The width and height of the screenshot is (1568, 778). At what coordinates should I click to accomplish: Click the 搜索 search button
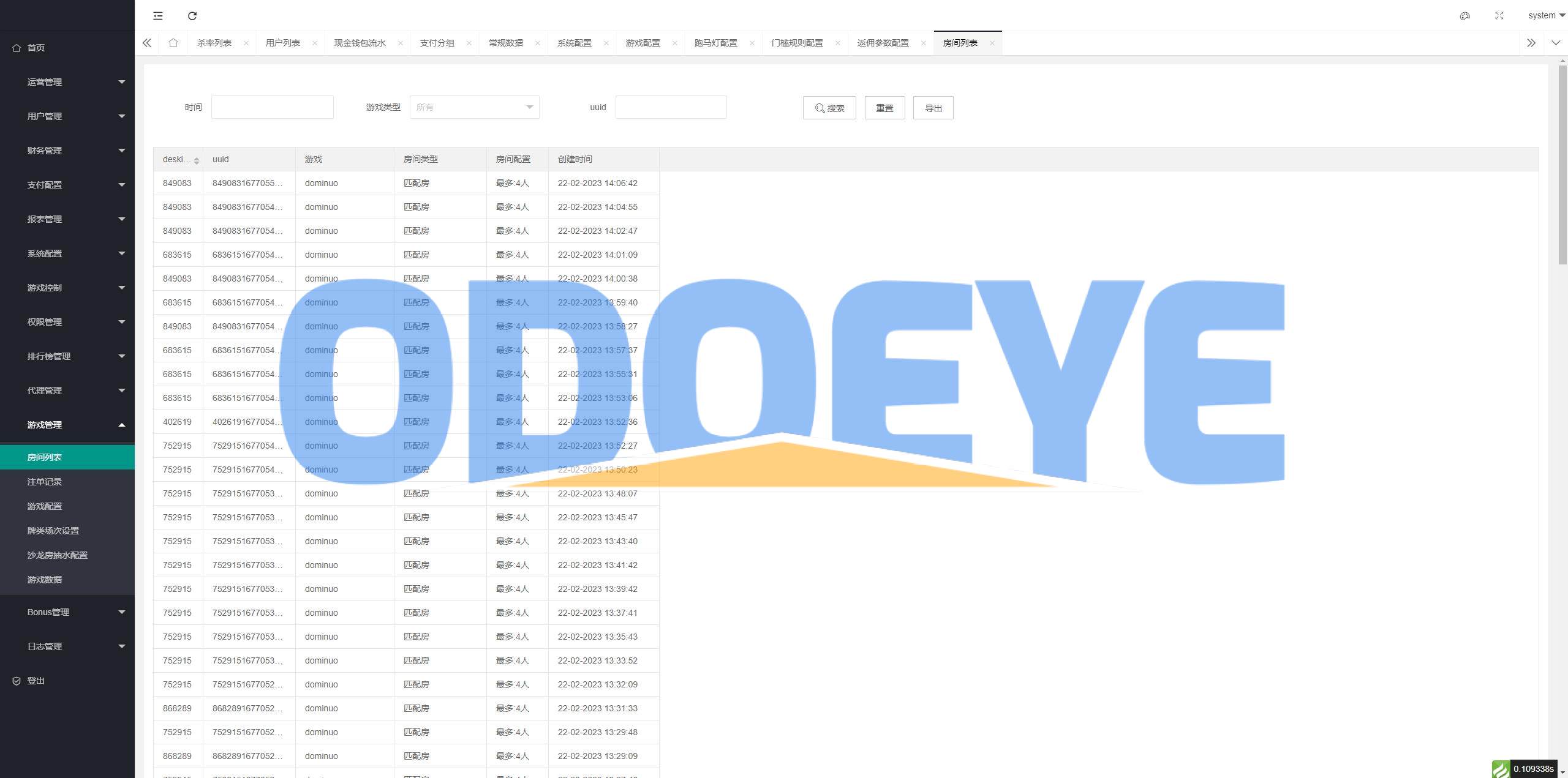[x=829, y=108]
